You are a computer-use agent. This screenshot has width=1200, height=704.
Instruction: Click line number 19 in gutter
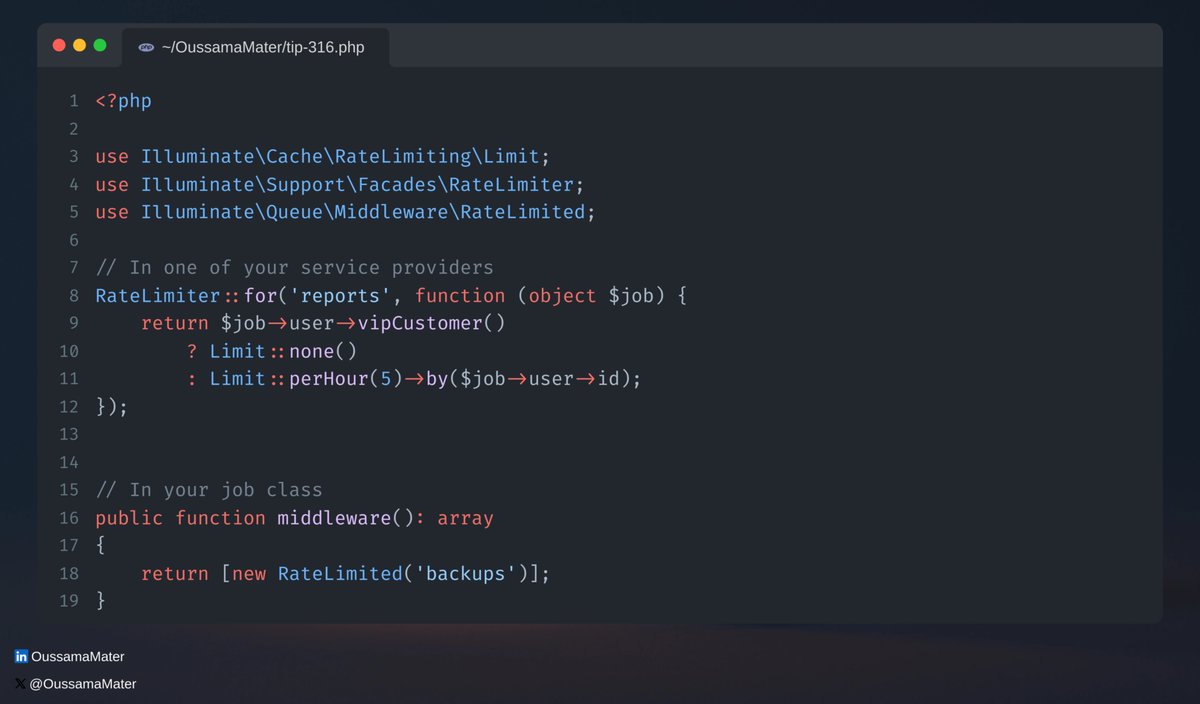[69, 601]
